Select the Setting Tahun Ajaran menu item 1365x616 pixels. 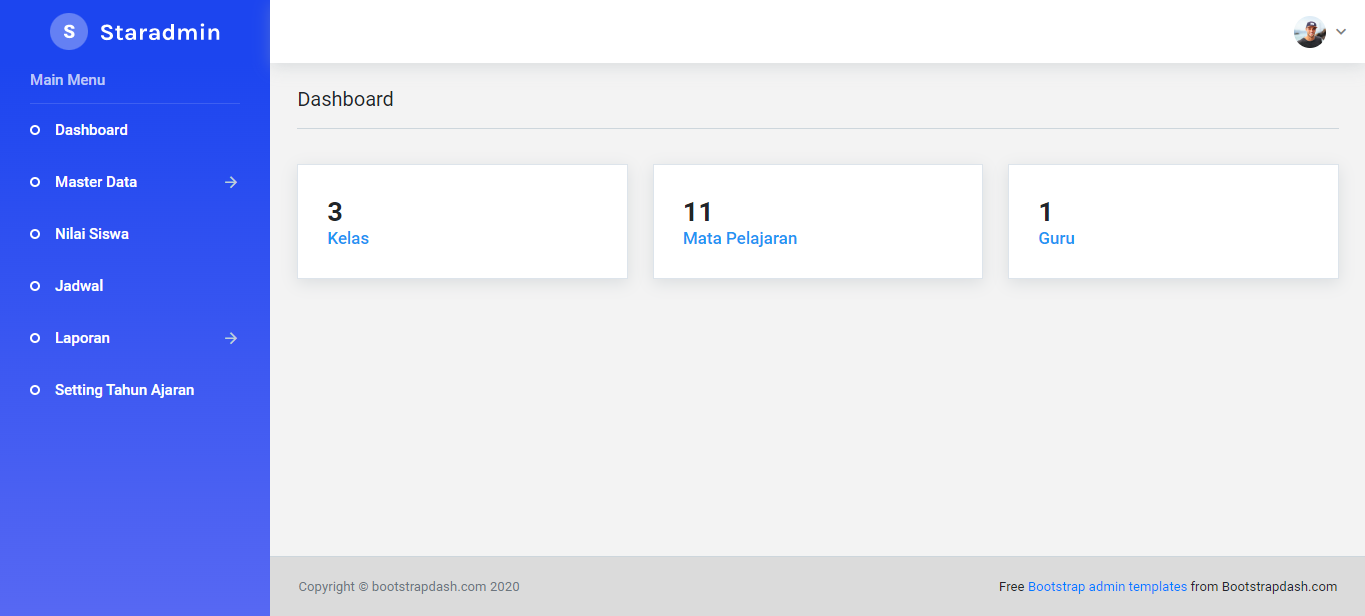[124, 390]
